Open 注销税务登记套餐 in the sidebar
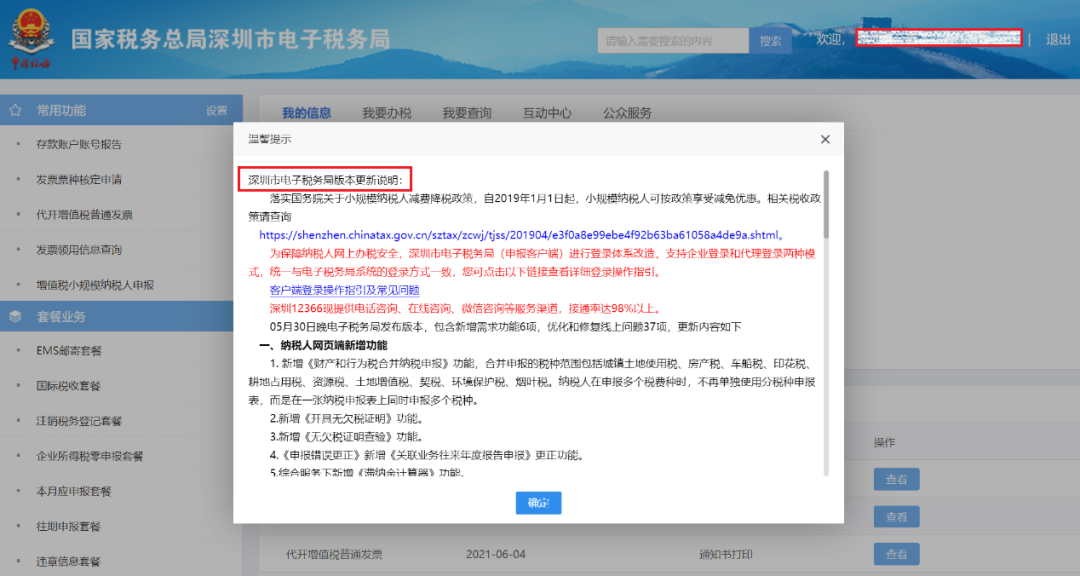 click(x=79, y=421)
